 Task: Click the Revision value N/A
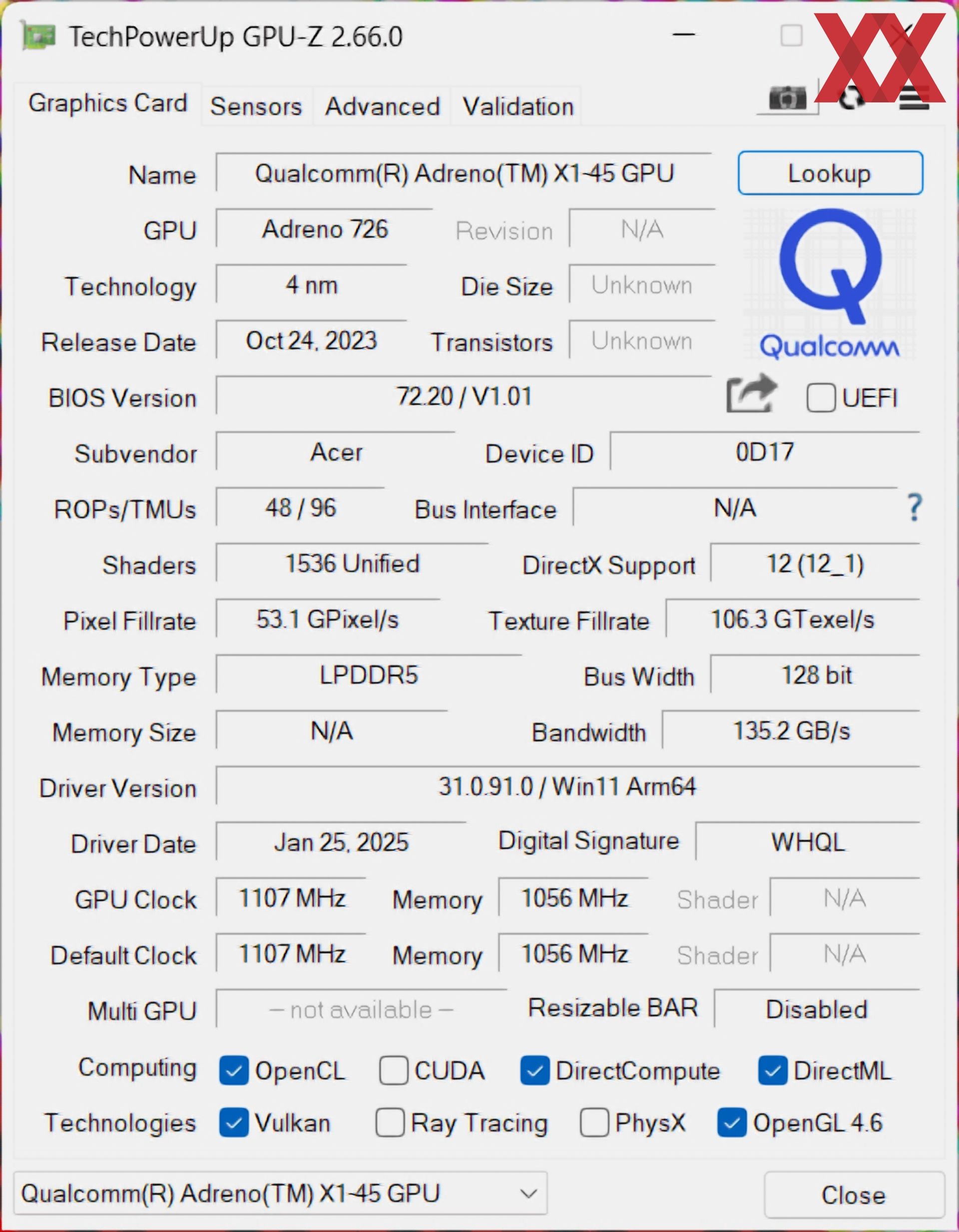point(642,228)
